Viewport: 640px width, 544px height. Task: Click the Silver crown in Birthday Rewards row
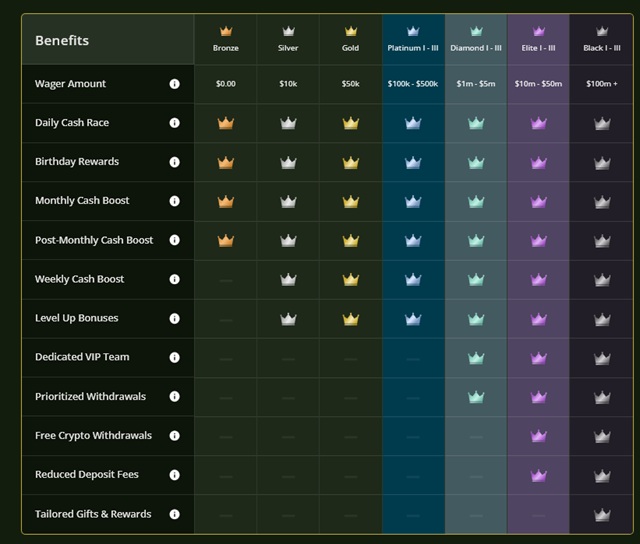tap(288, 162)
